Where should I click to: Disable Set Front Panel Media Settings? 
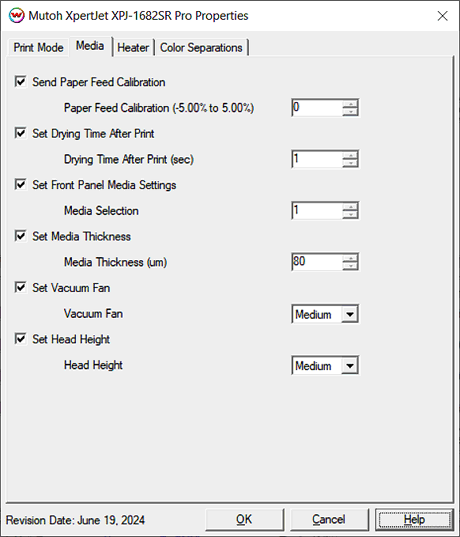click(21, 185)
